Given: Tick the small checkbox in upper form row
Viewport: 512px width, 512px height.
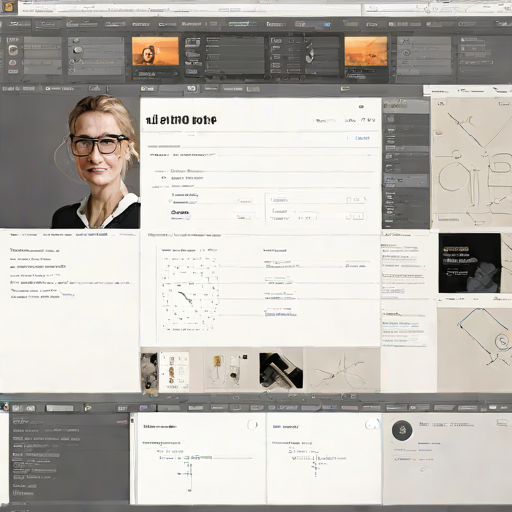Looking at the screenshot, I should (349, 200).
